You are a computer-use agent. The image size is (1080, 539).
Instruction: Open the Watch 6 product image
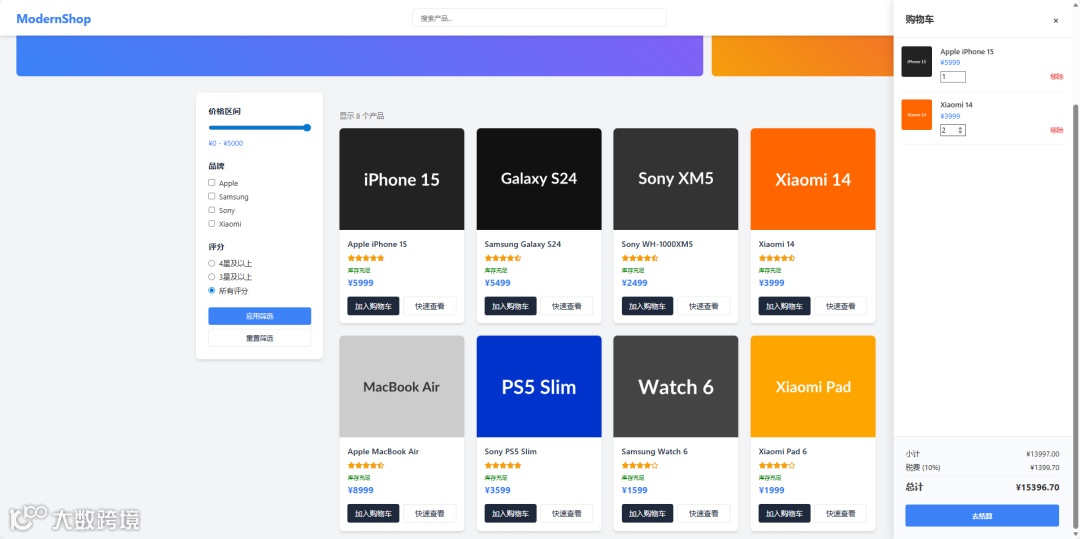[x=676, y=386]
